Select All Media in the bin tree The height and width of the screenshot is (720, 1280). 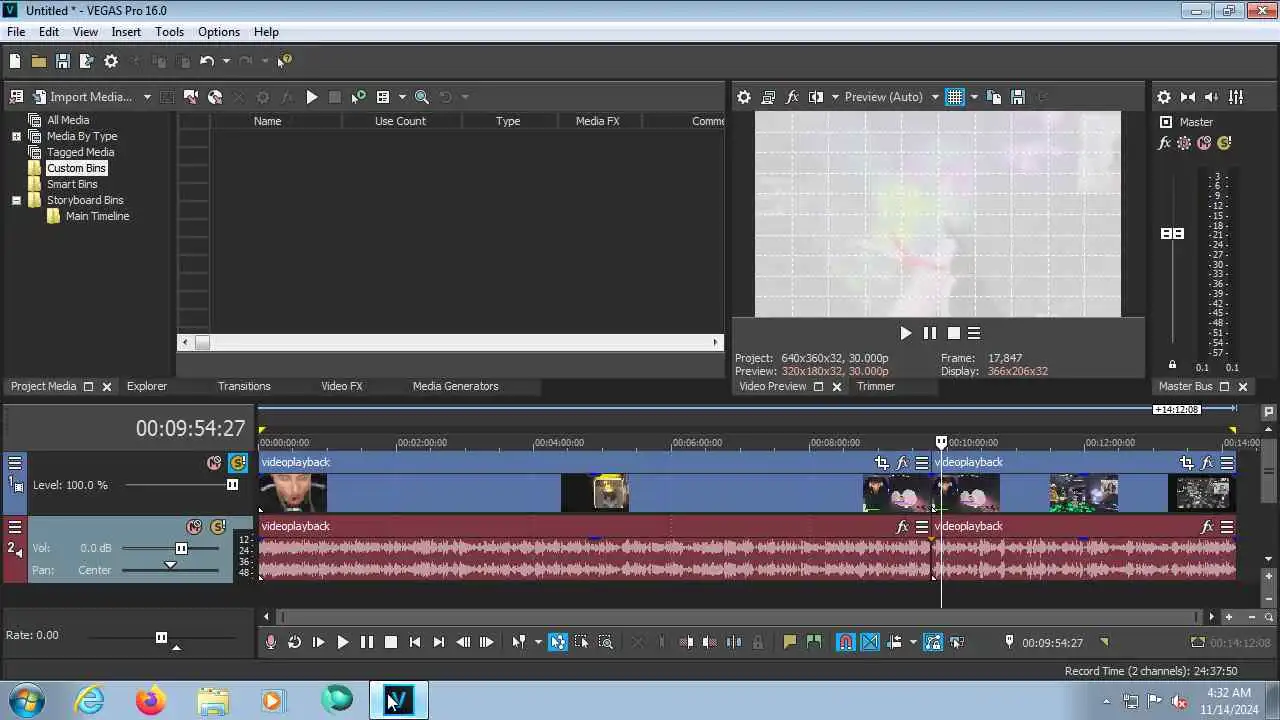tap(68, 120)
